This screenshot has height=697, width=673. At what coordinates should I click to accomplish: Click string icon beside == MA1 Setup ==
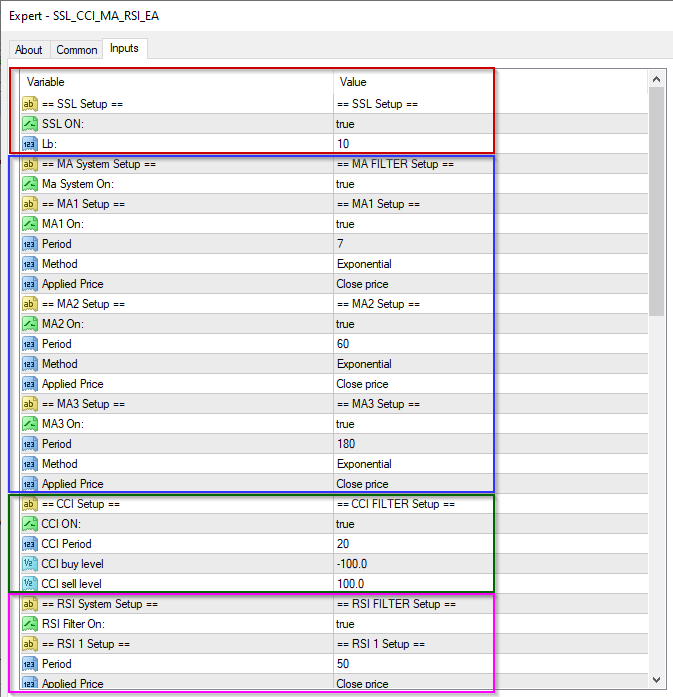[x=29, y=204]
